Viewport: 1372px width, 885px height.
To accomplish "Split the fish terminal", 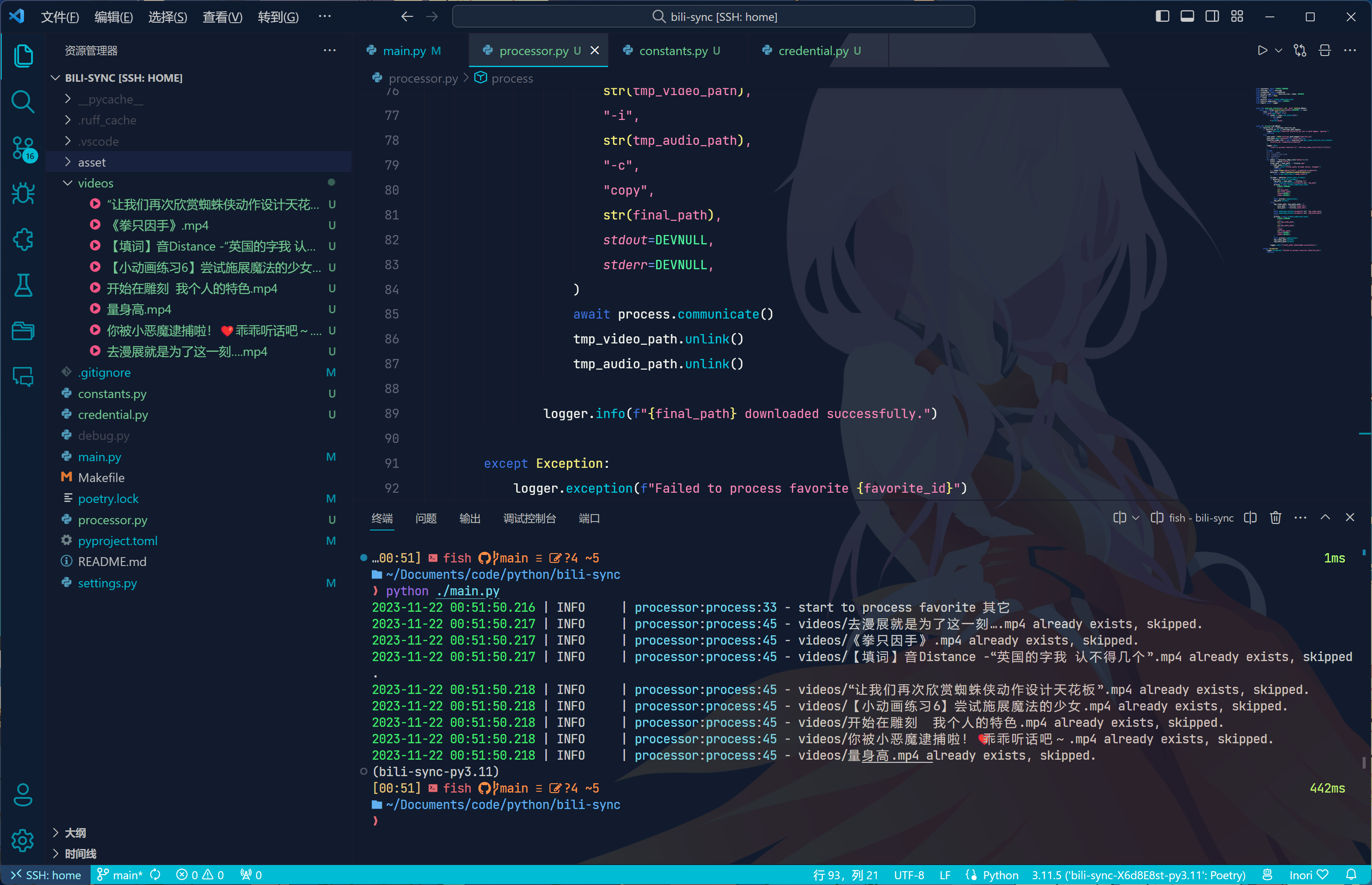I will tap(1250, 518).
